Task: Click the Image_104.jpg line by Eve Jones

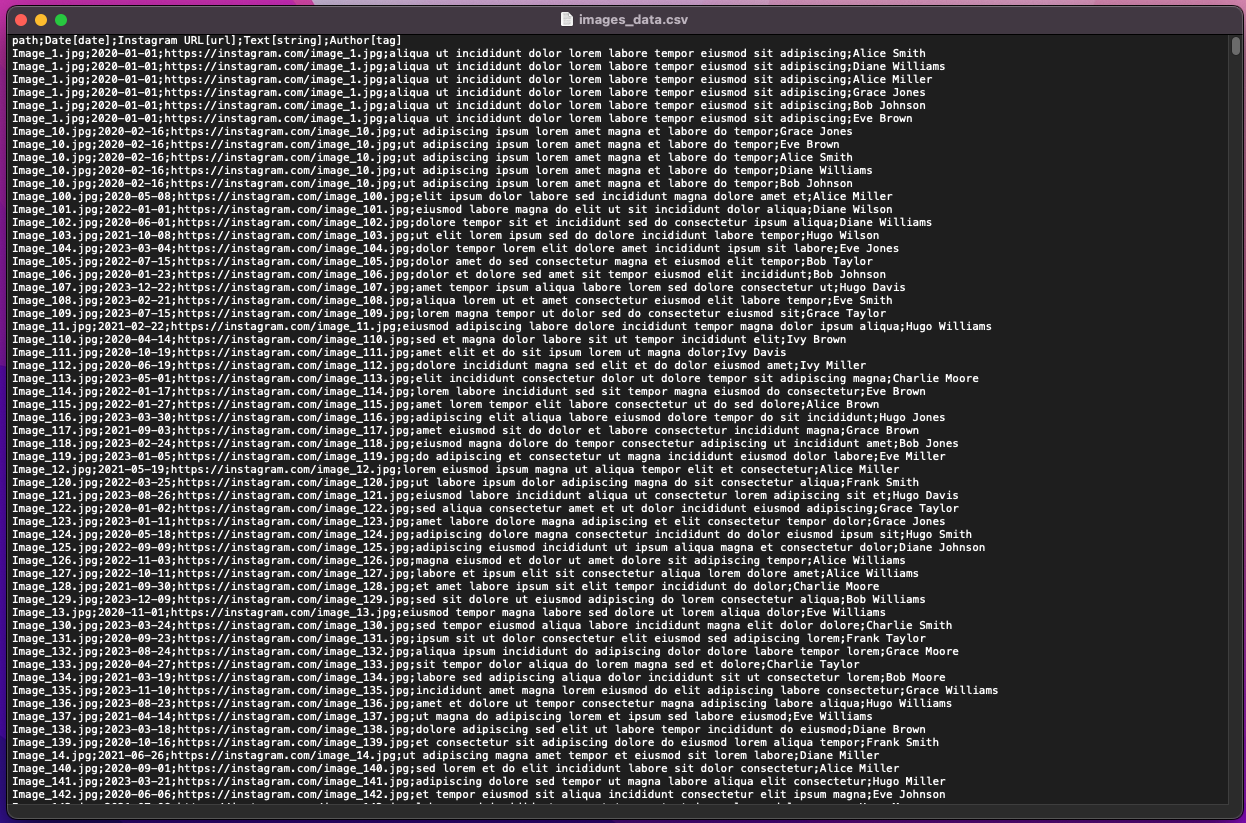Action: click(x=456, y=248)
